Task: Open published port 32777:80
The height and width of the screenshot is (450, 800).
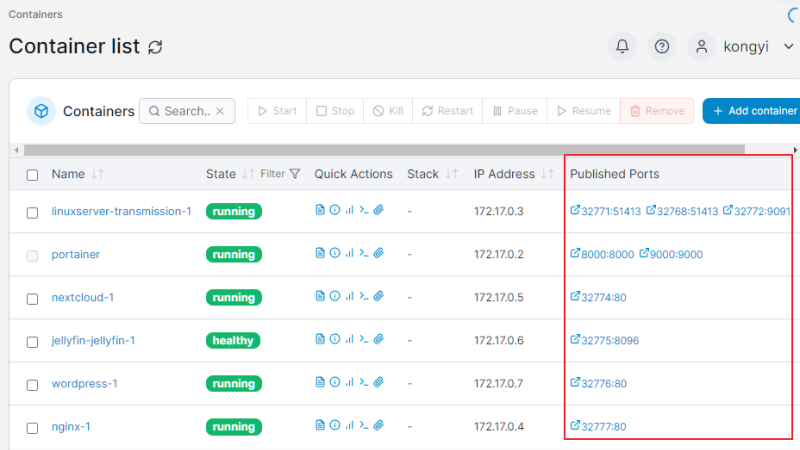Action: click(598, 427)
